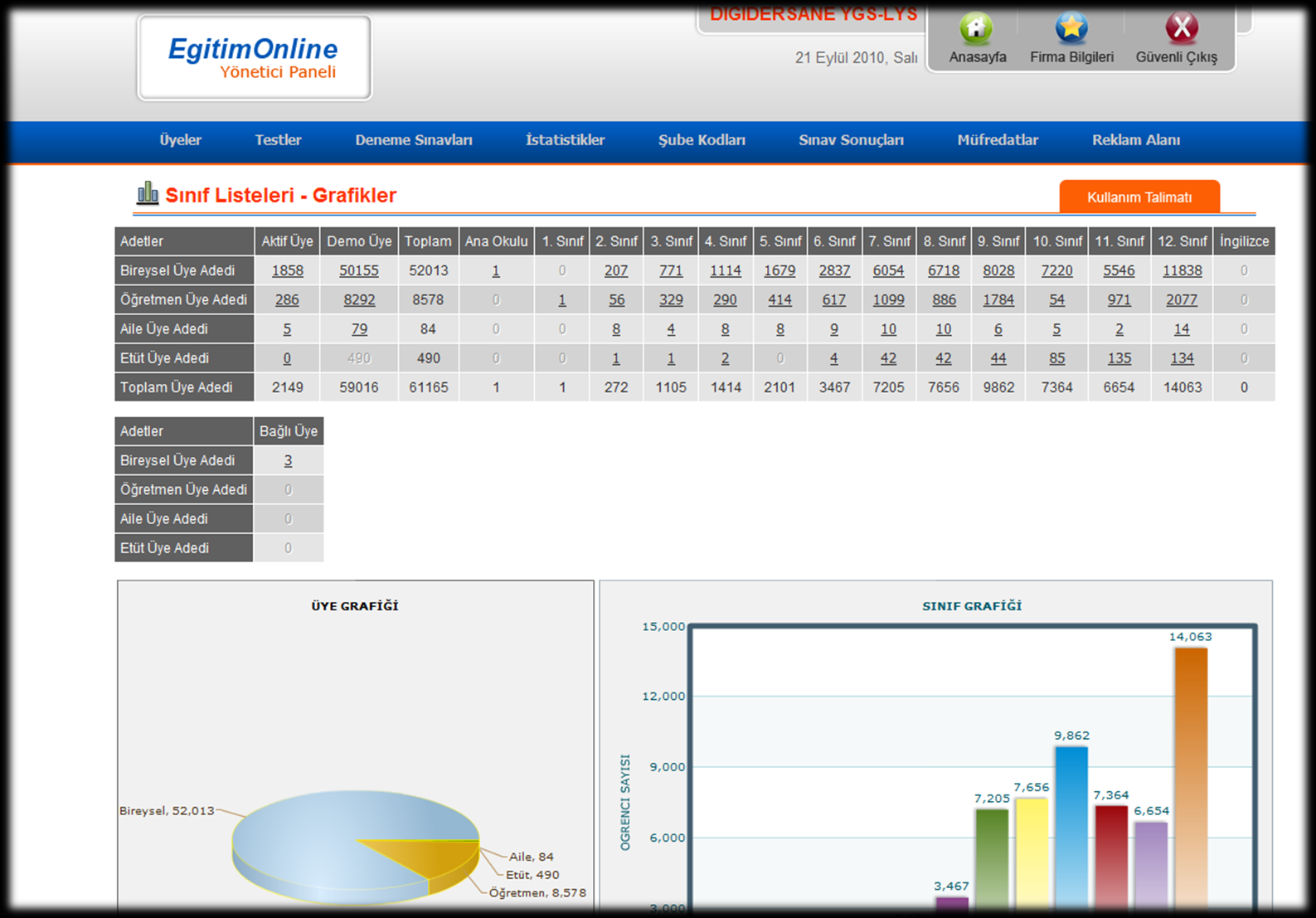The image size is (1316, 918).
Task: Click the blue 9,862 bar in chart
Action: click(x=1071, y=828)
